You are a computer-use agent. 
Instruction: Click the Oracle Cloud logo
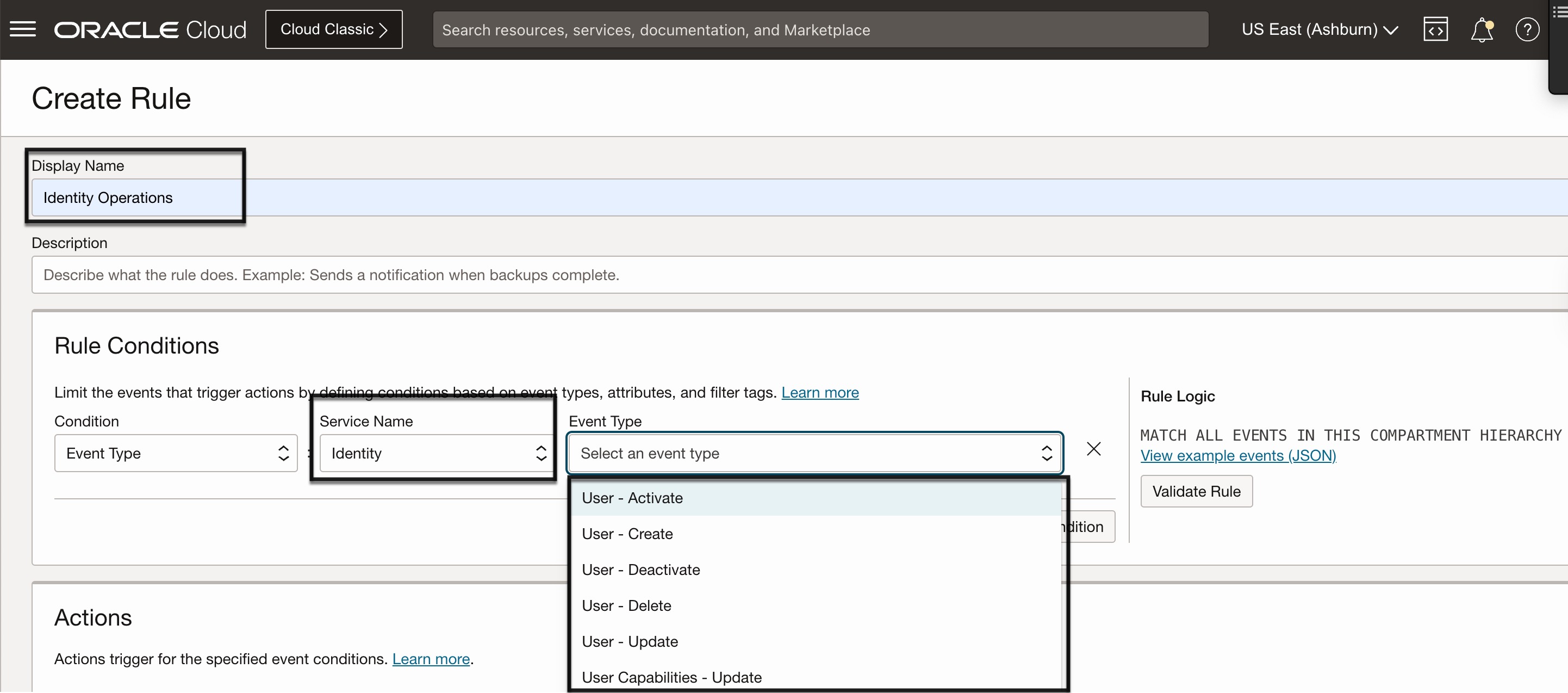(x=150, y=29)
